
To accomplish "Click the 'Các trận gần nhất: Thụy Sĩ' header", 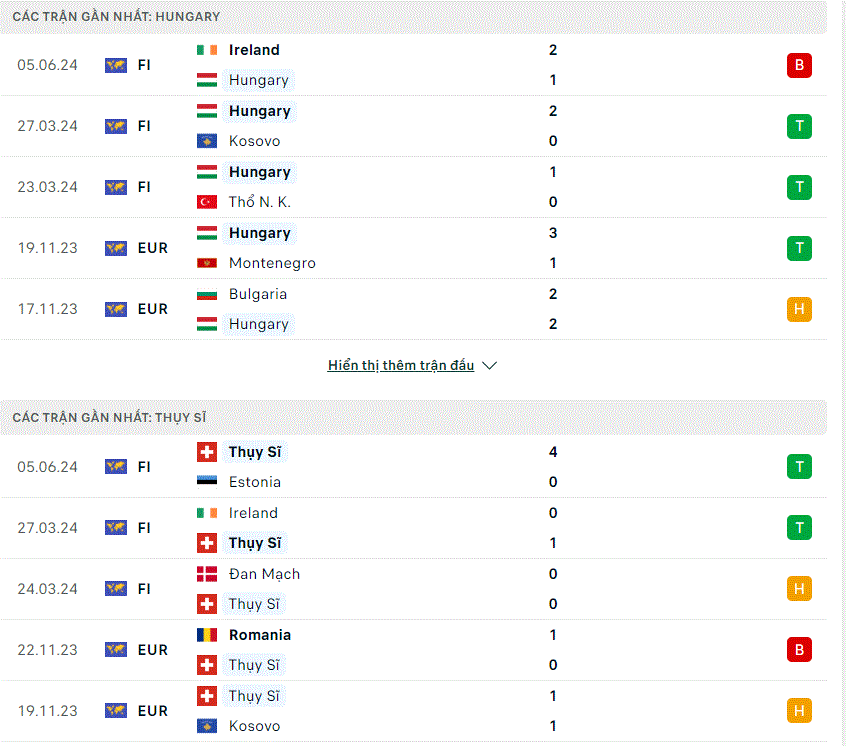I will click(413, 418).
